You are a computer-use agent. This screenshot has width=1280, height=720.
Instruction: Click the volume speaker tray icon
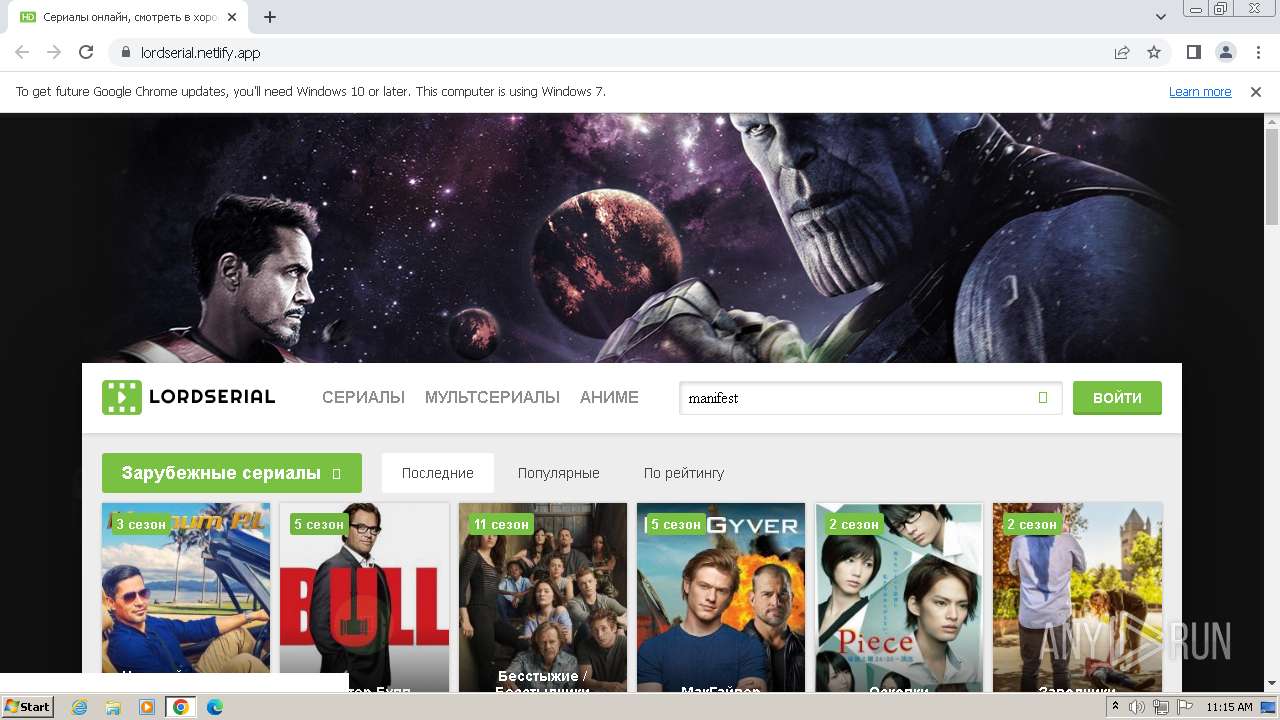pos(1137,707)
